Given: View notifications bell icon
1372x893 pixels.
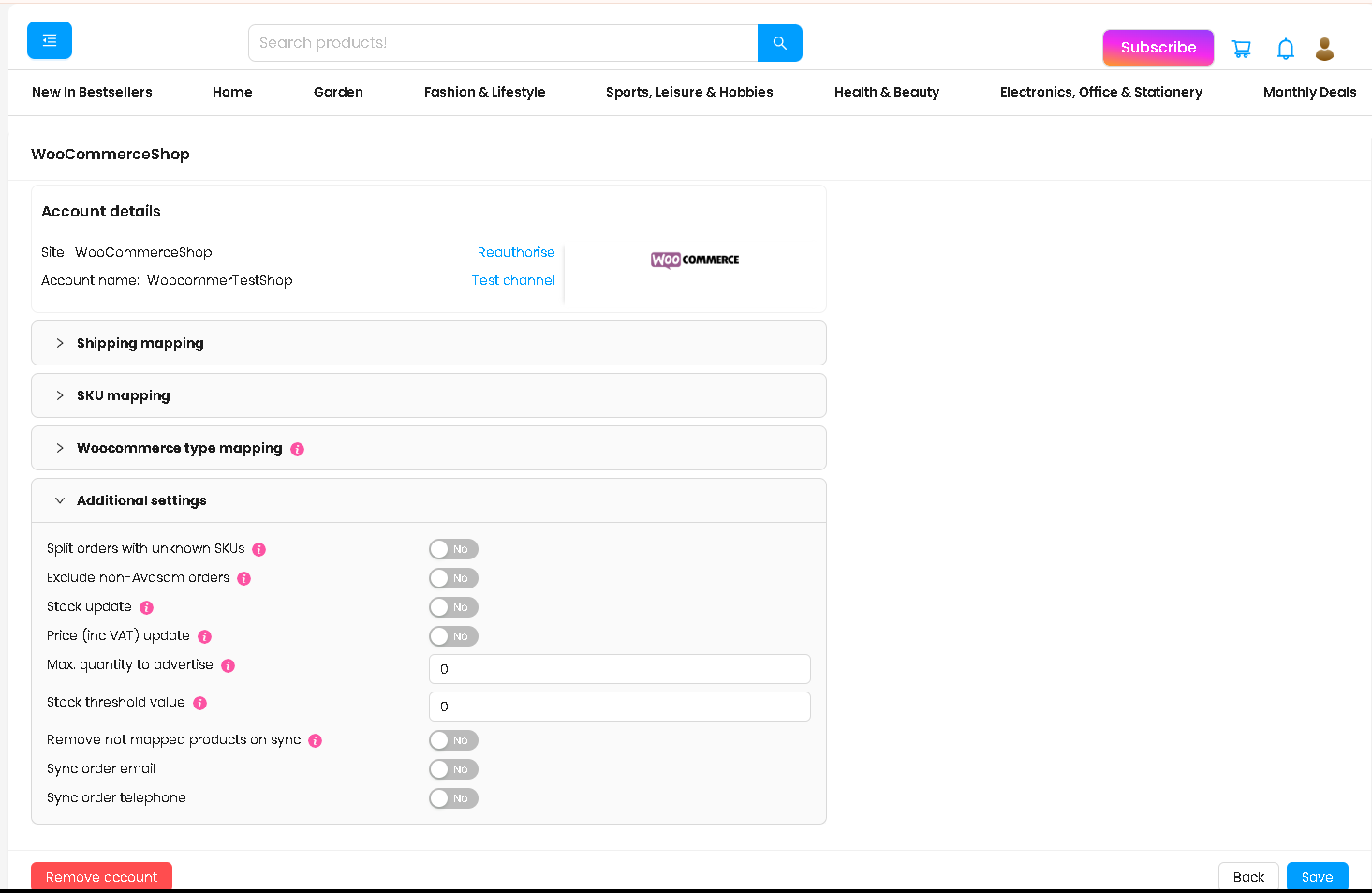Looking at the screenshot, I should pyautogui.click(x=1286, y=49).
